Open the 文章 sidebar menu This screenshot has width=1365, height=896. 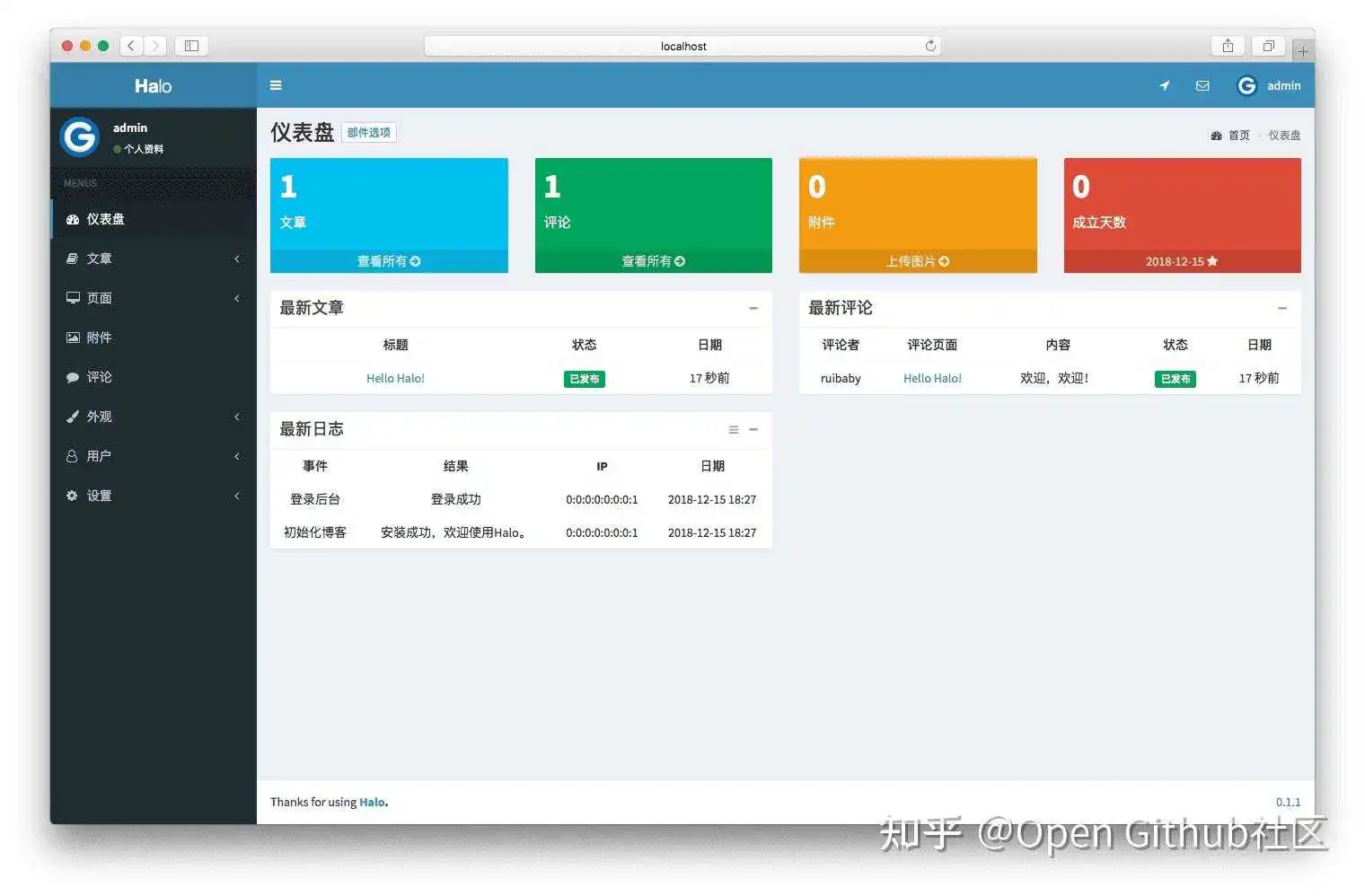[x=154, y=259]
